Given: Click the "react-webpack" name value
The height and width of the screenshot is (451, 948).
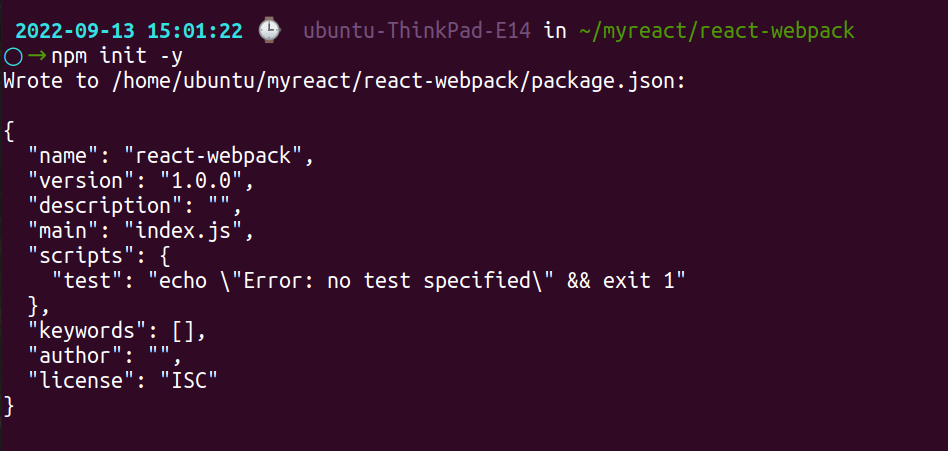Looking at the screenshot, I should (x=213, y=156).
